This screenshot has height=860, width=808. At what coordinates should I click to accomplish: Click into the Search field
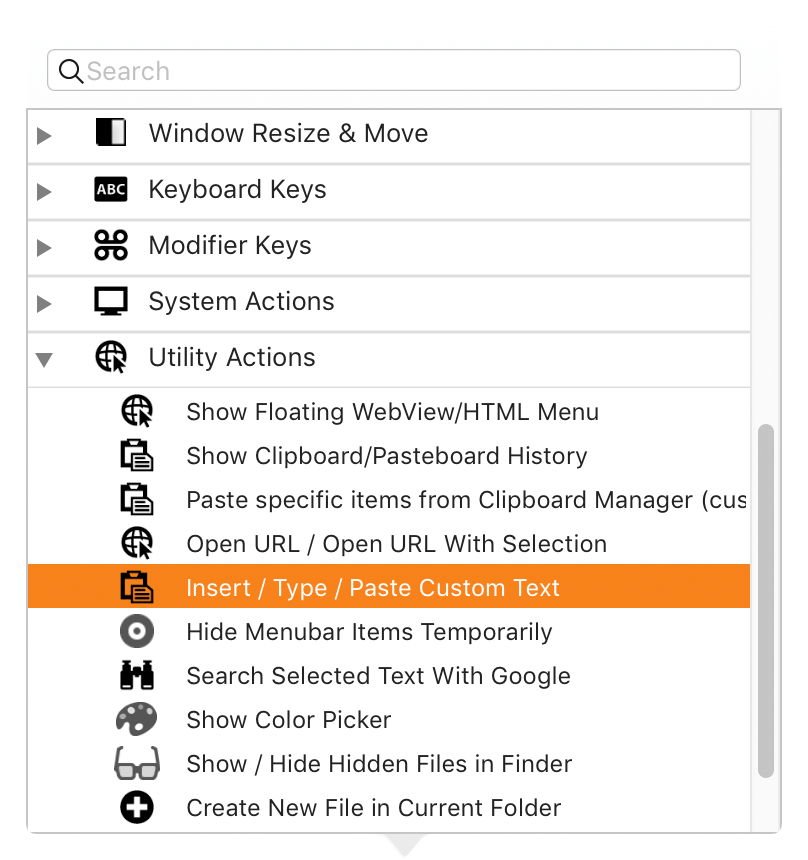tap(394, 70)
